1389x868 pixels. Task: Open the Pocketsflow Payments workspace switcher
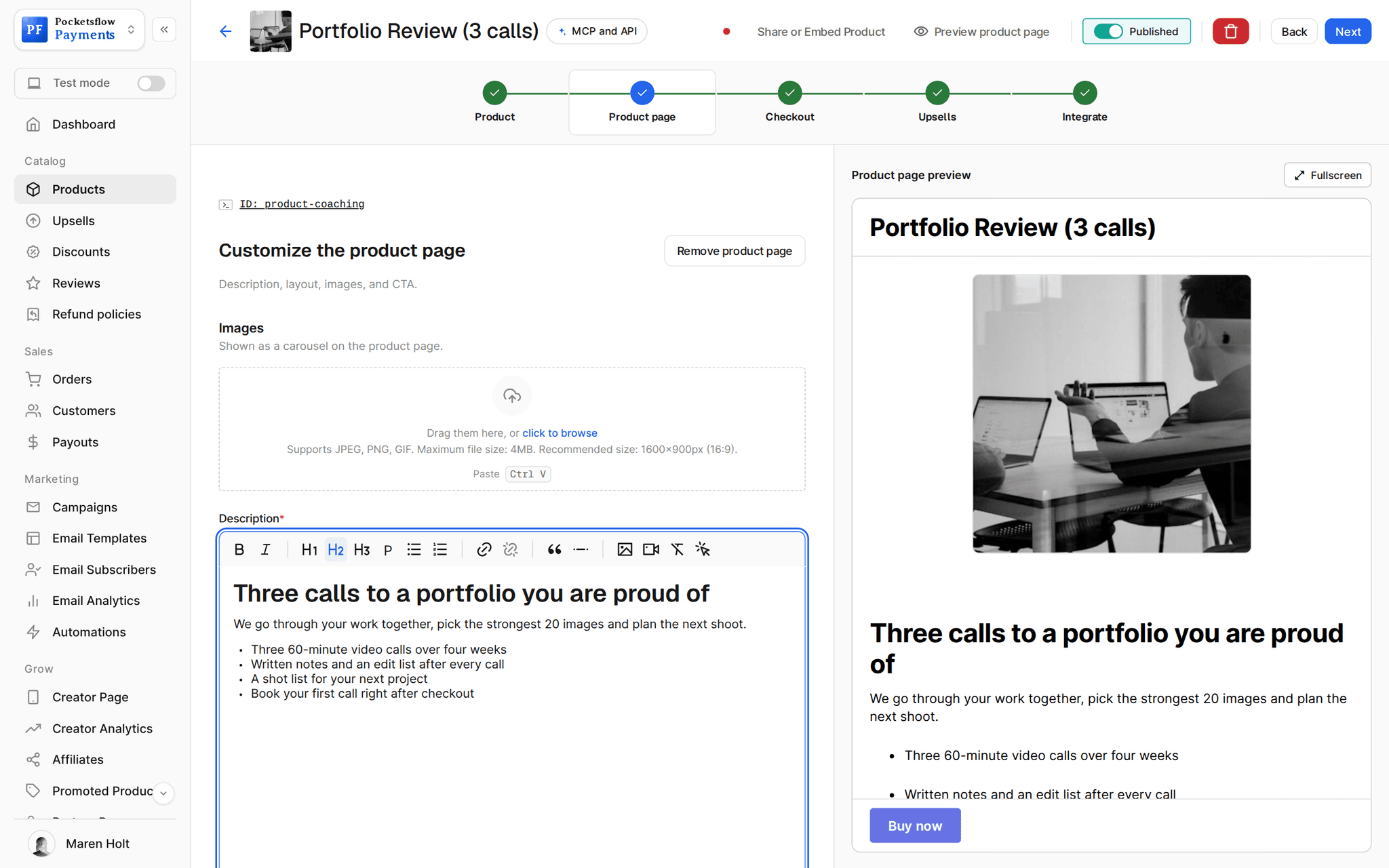79,30
